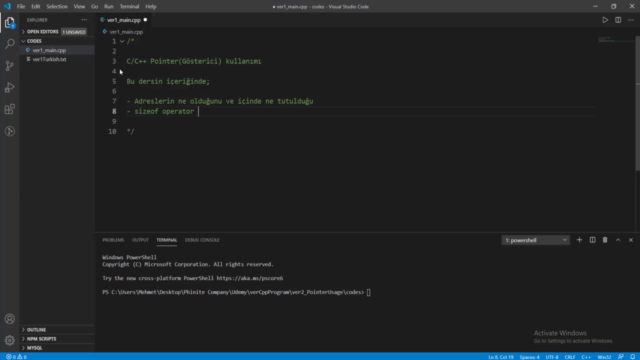
Task: Click line number 8 in the gutter
Action: (114, 111)
